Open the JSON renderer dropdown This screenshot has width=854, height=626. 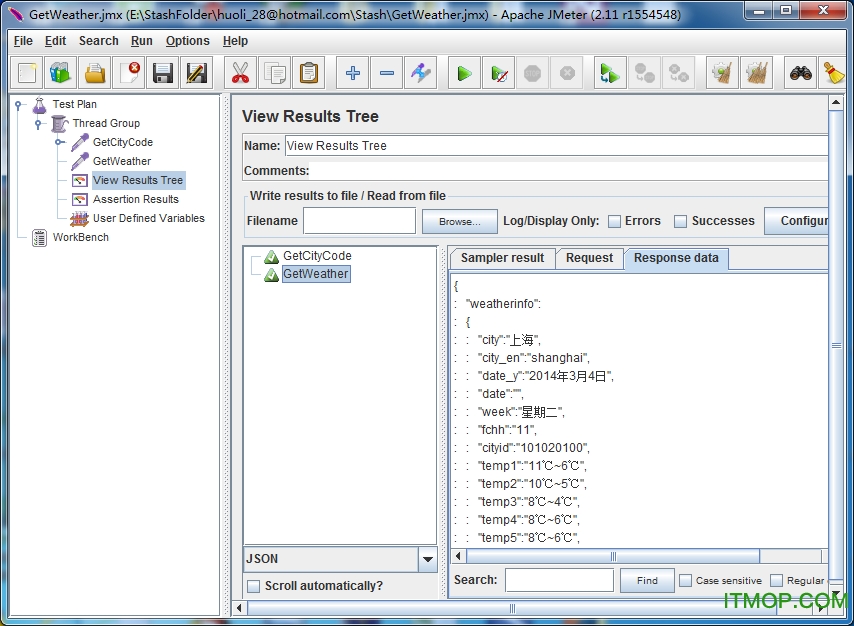coord(428,559)
